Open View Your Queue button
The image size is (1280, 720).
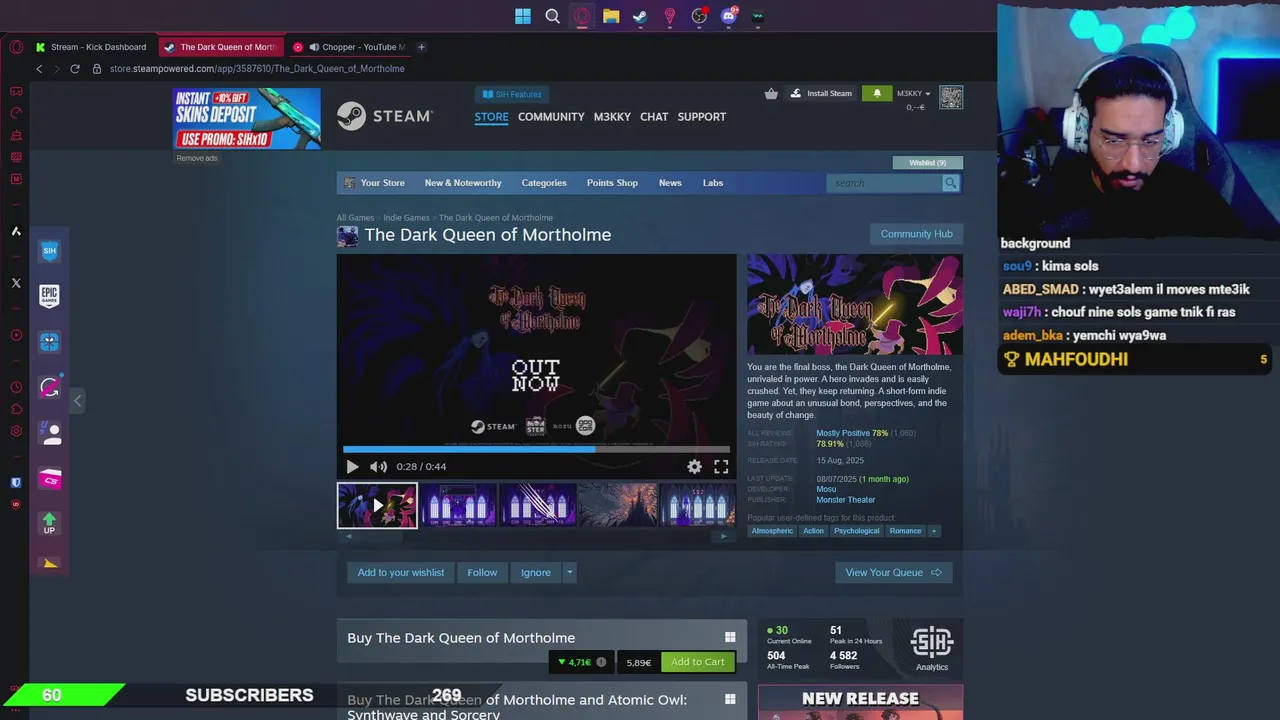pos(894,573)
